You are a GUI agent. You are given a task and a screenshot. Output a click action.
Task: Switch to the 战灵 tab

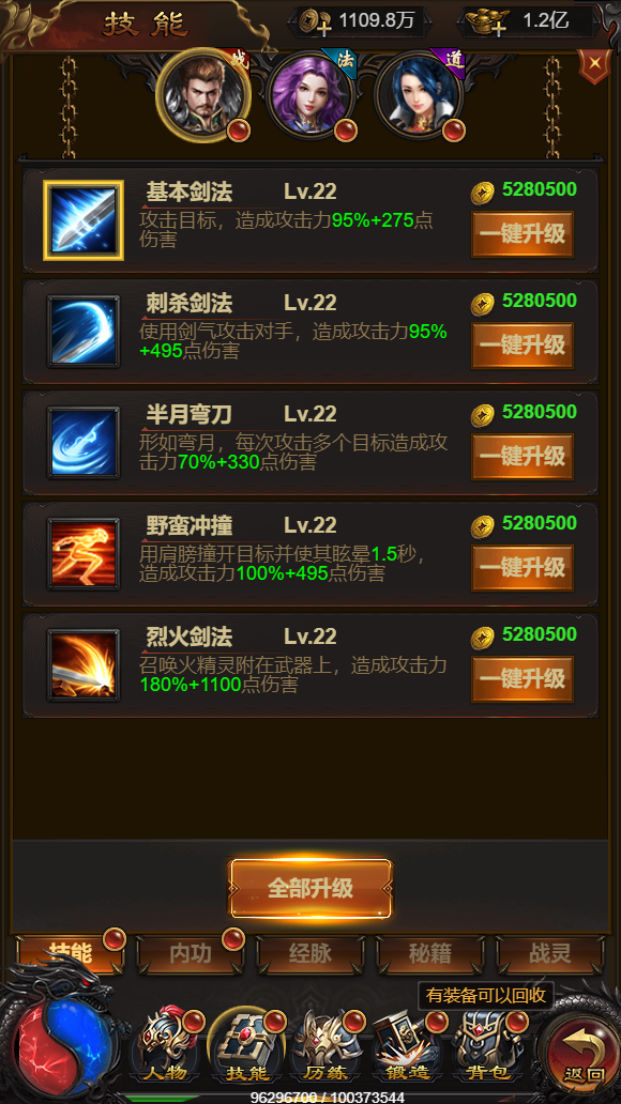[550, 954]
